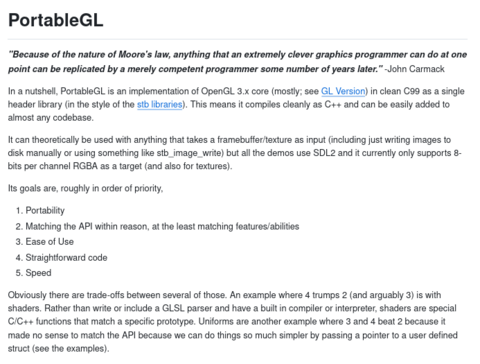Open the GL Version link
Screen dimensions: 480x364
pyautogui.click(x=343, y=91)
